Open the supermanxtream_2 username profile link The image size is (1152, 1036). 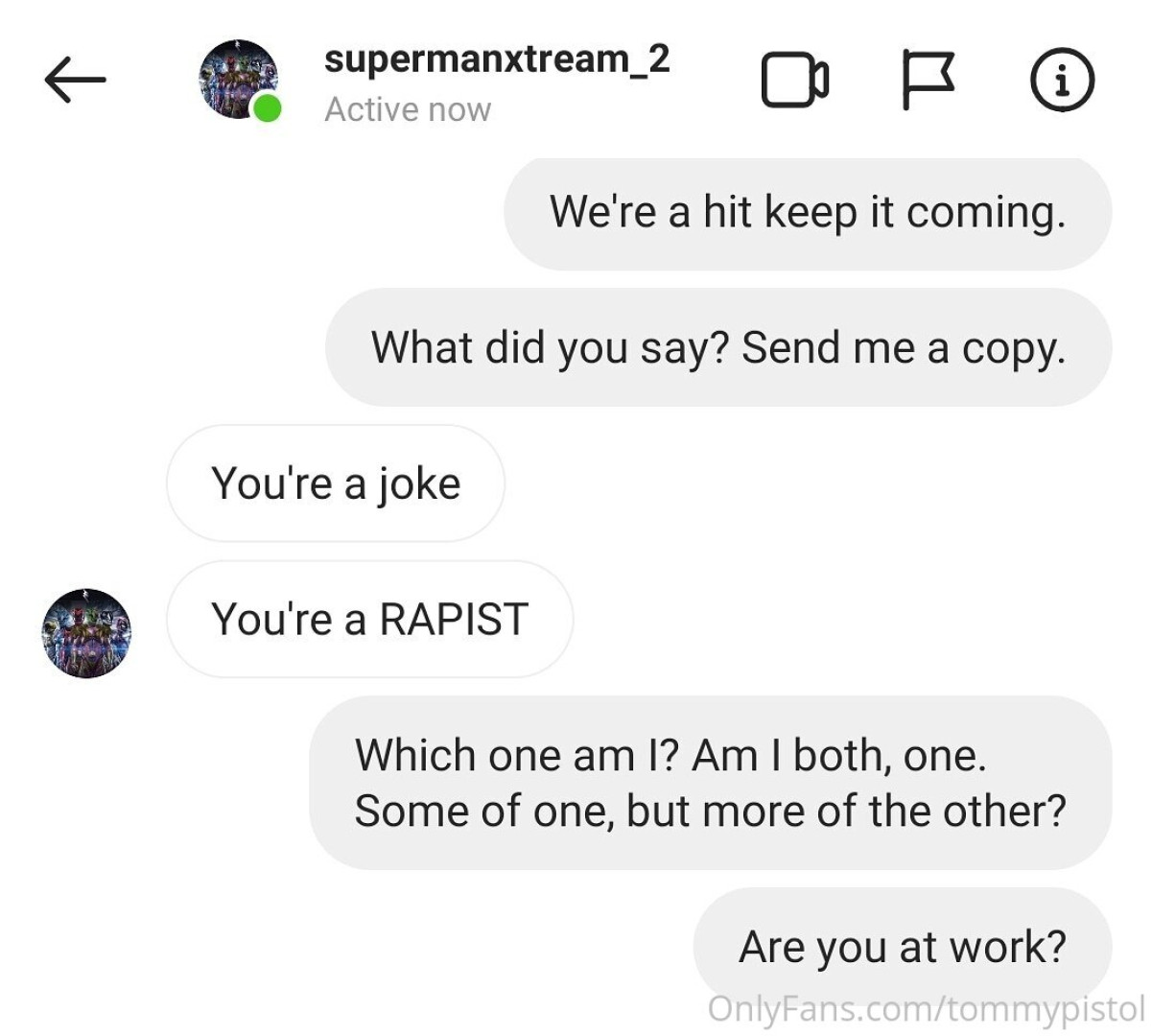[x=496, y=59]
